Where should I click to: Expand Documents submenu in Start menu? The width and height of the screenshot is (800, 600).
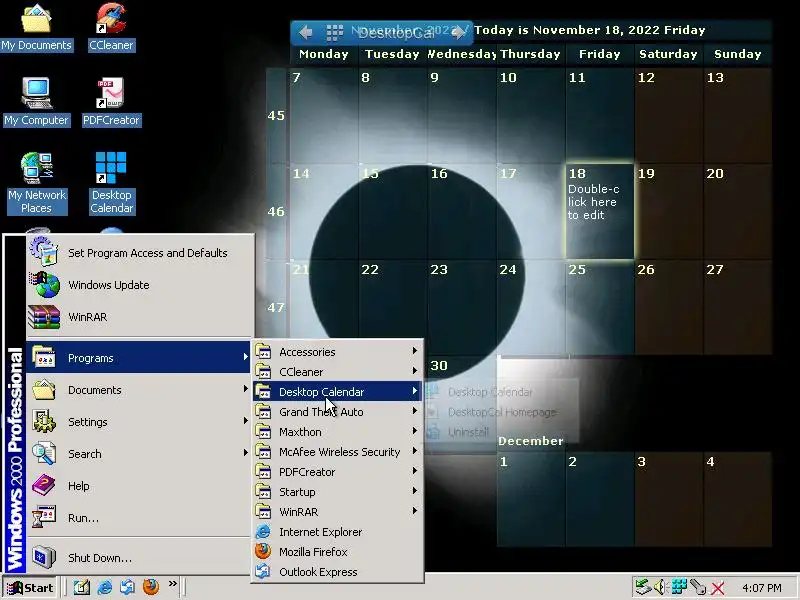tap(139, 390)
